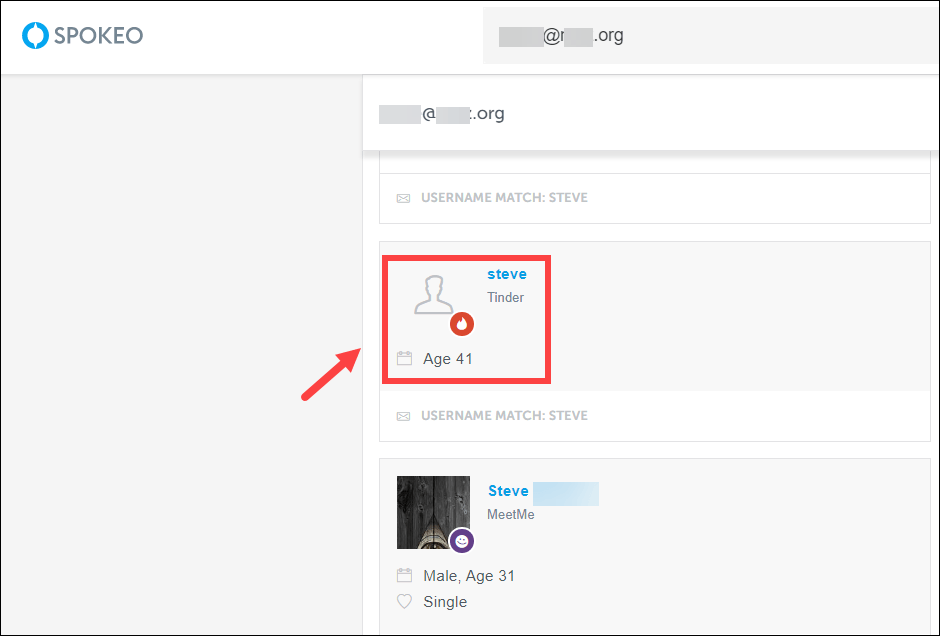Click Username Match: Steve above the Tinder card
Image resolution: width=940 pixels, height=636 pixels.
click(x=504, y=197)
